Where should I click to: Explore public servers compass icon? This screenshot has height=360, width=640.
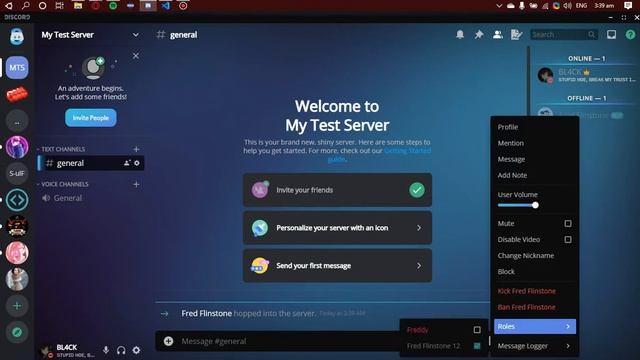[x=17, y=332]
